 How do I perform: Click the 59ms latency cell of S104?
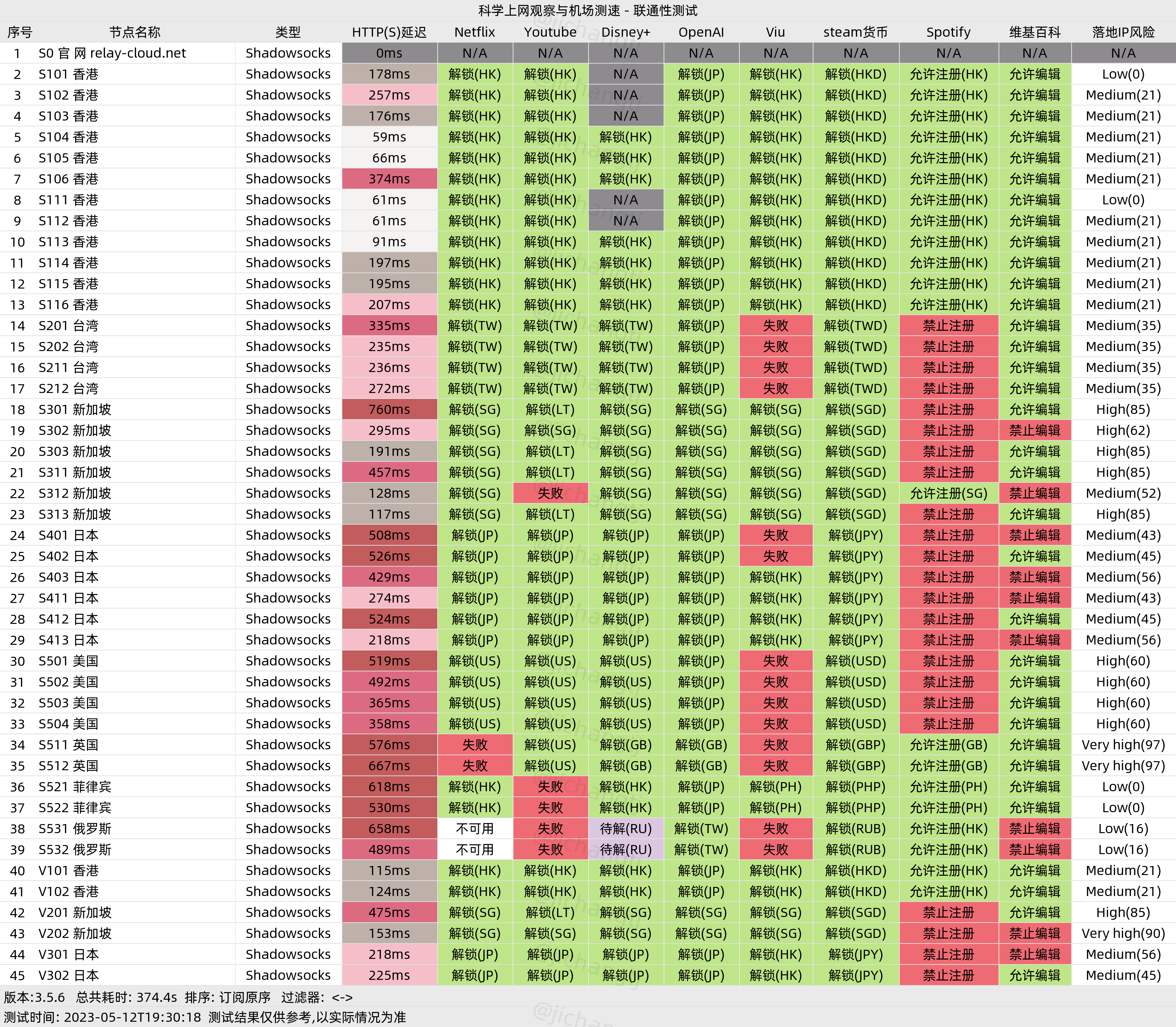pos(389,137)
